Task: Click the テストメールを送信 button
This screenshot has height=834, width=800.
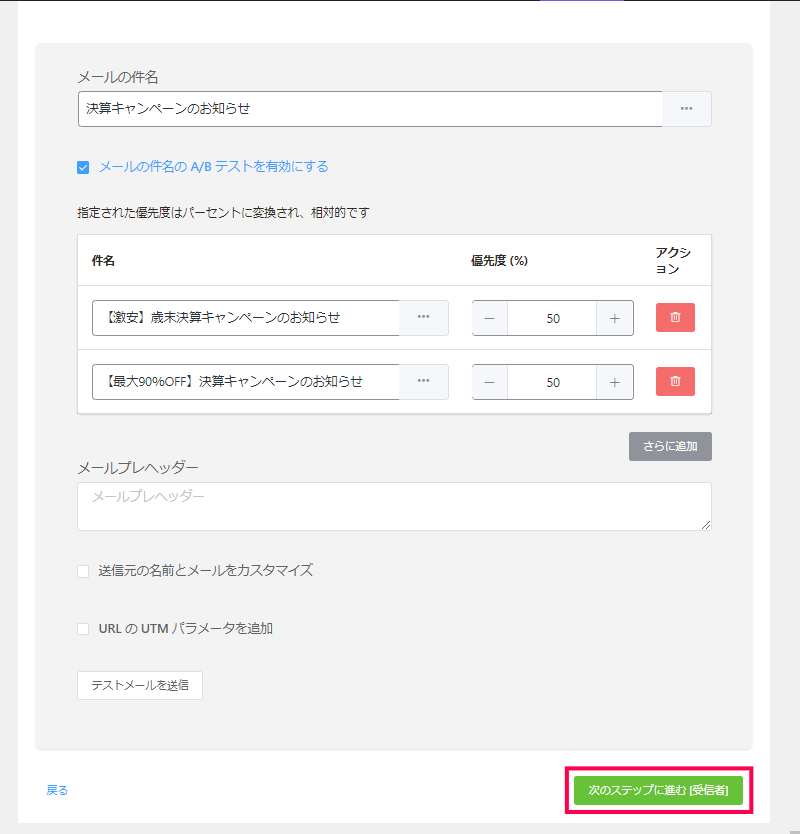Action: [140, 685]
